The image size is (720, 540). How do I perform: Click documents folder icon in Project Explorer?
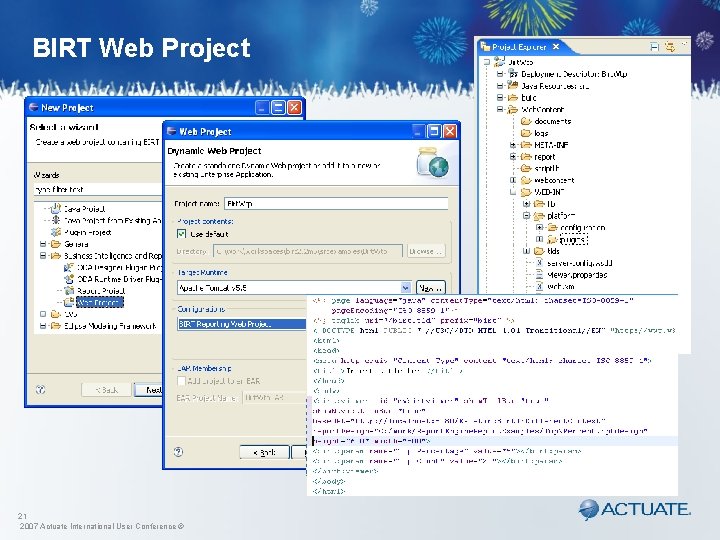click(x=526, y=121)
